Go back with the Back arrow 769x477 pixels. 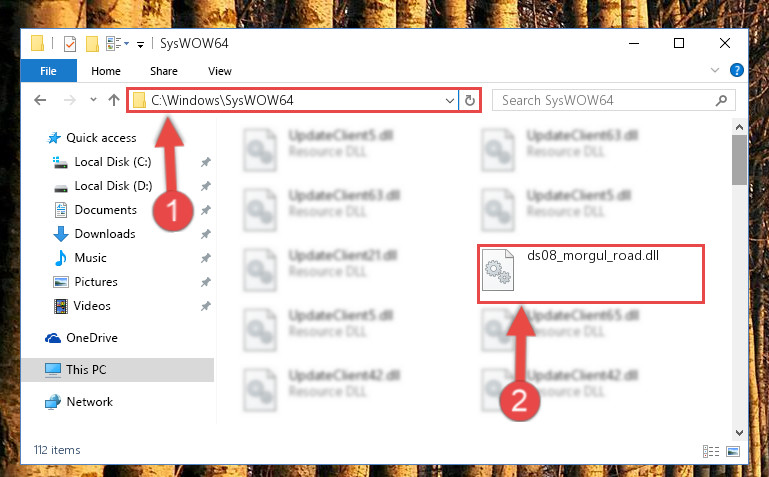[x=40, y=100]
